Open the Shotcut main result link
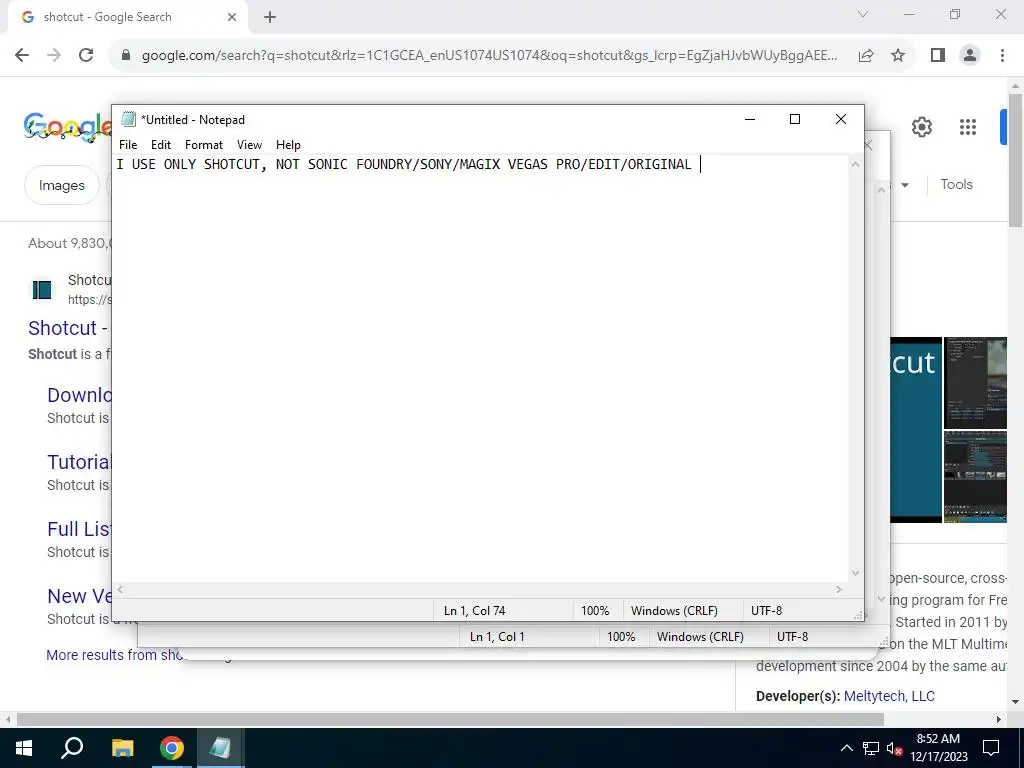This screenshot has width=1024, height=768. click(68, 328)
